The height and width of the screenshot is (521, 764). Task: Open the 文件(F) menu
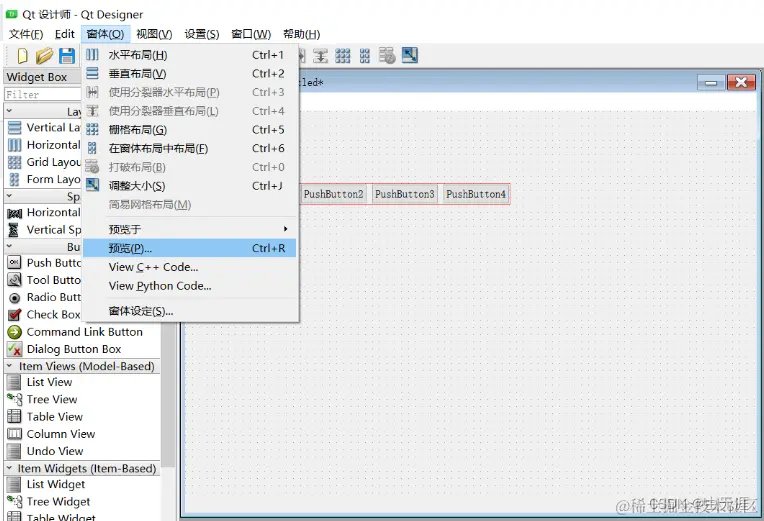(x=26, y=34)
